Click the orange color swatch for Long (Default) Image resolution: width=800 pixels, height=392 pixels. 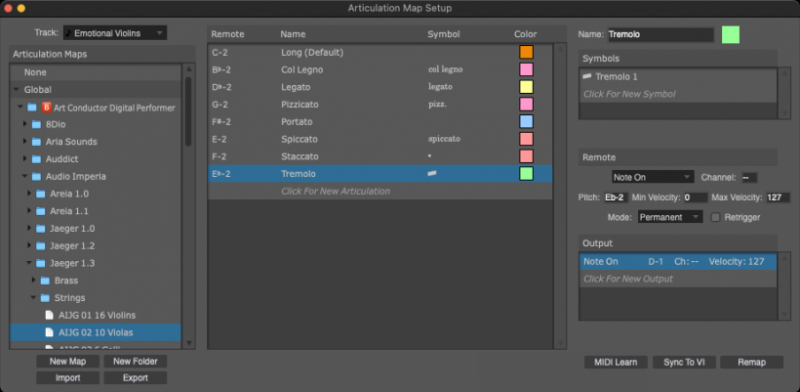coord(526,52)
